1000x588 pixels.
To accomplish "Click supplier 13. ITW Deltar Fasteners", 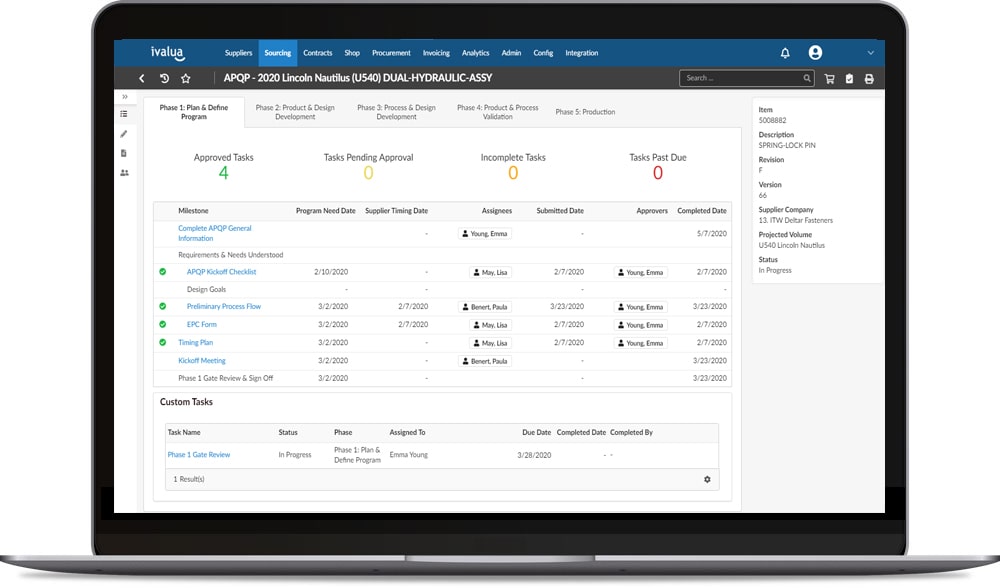I will click(795, 221).
